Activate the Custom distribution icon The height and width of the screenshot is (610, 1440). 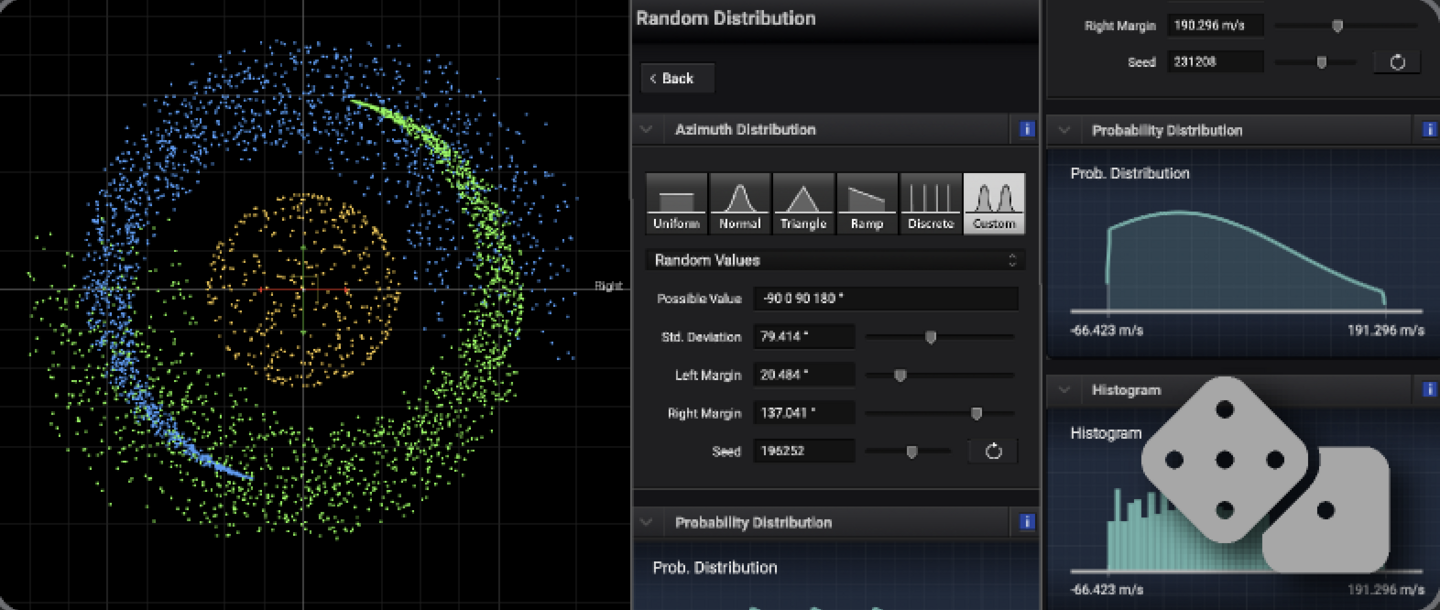994,203
